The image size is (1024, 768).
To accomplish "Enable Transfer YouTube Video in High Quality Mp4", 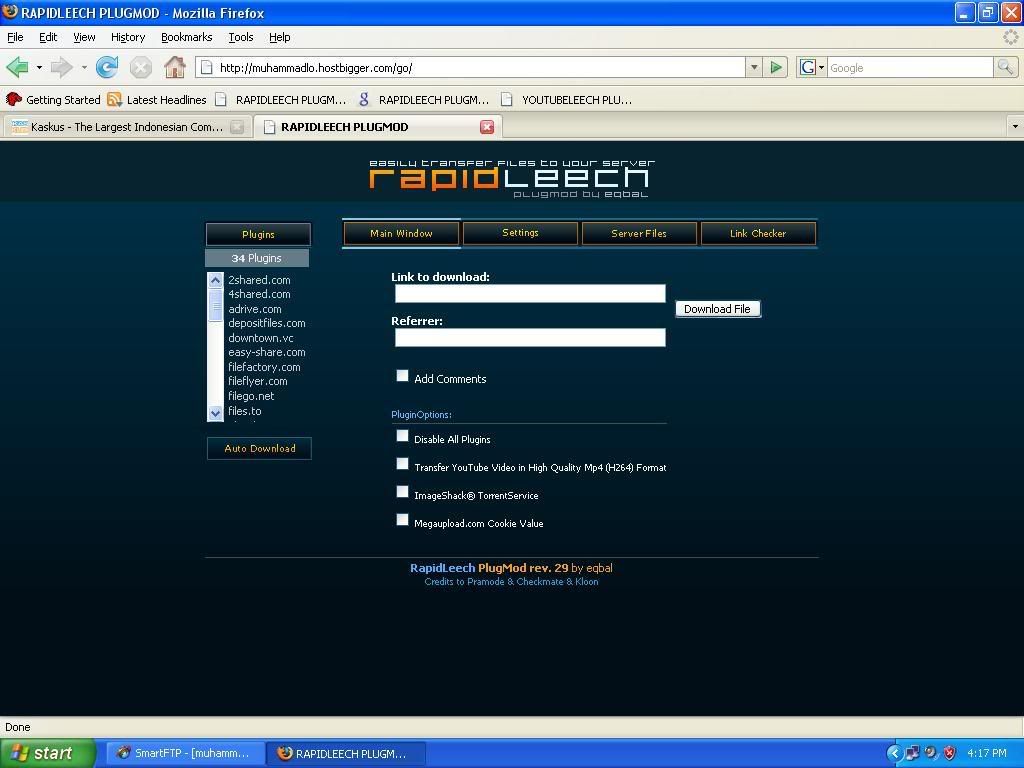I will (x=402, y=464).
